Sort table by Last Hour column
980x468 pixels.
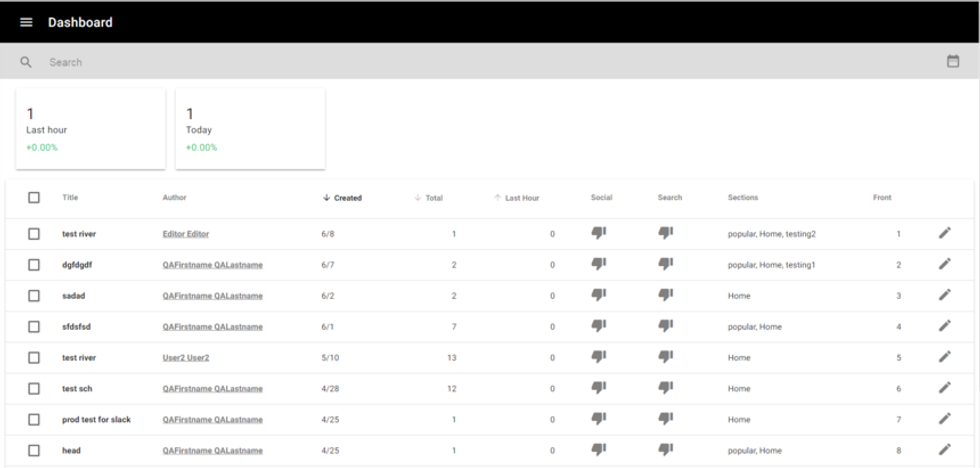521,198
